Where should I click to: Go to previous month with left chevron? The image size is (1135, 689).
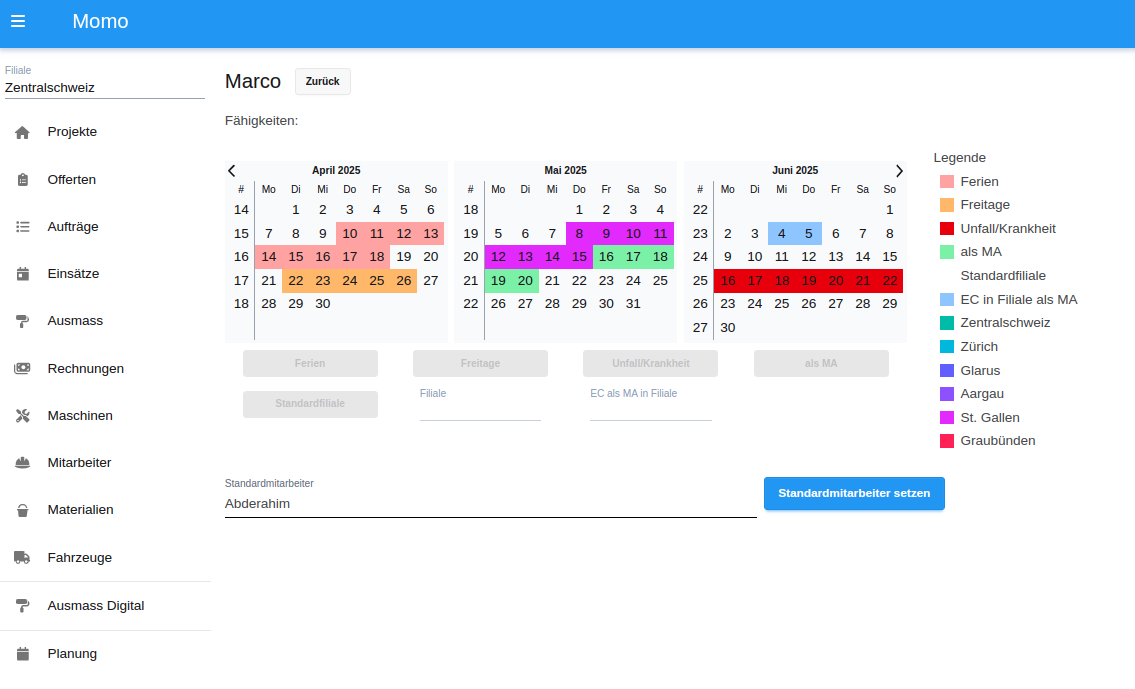(232, 171)
